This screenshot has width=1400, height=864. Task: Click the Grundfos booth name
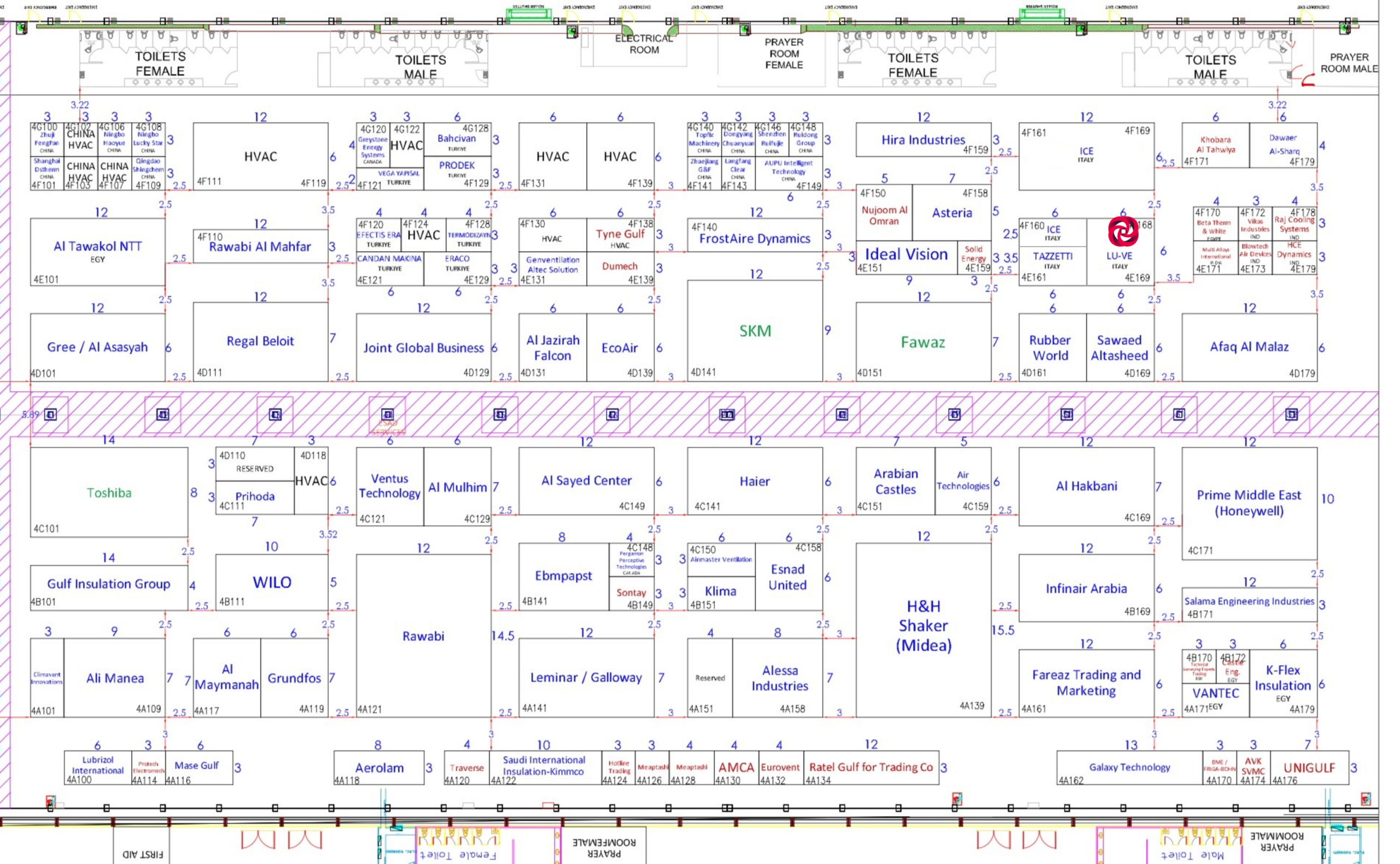[x=294, y=678]
